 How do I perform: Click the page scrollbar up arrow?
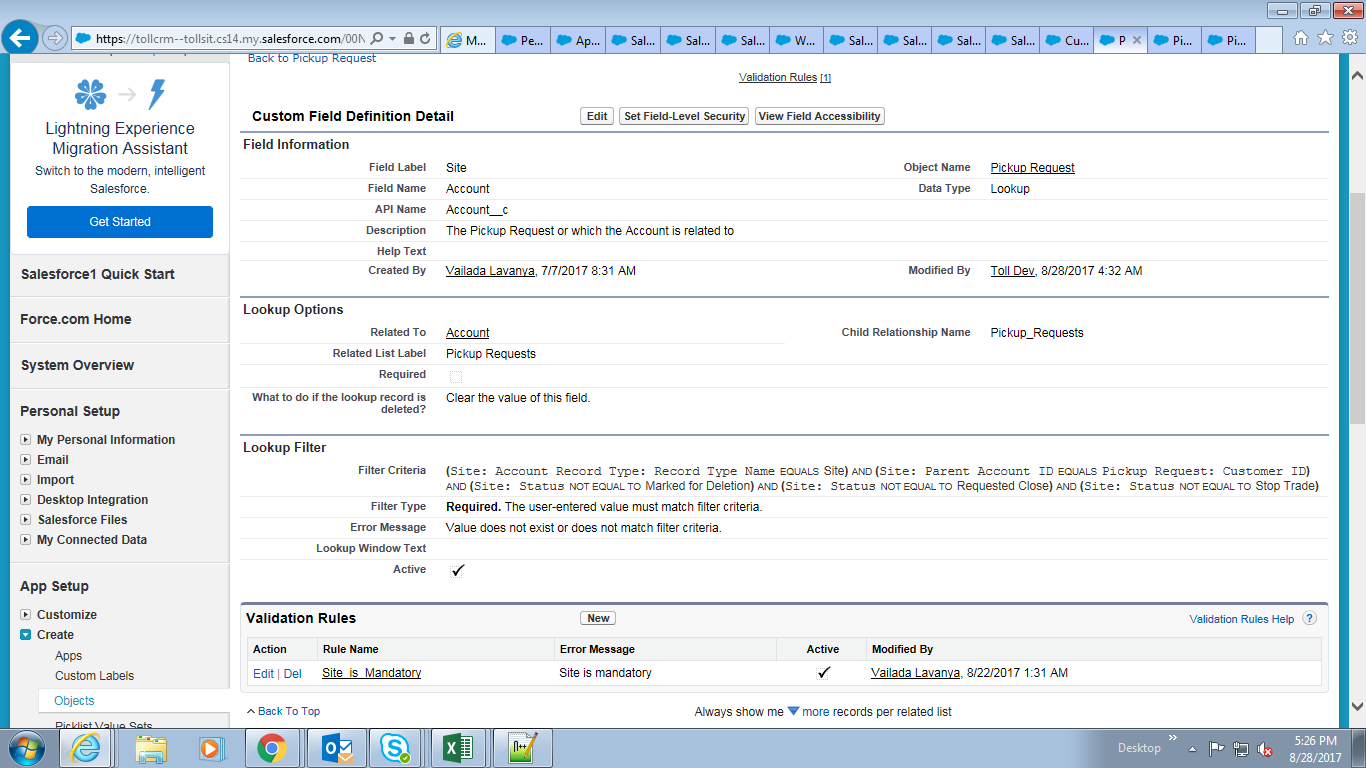pyautogui.click(x=1357, y=75)
